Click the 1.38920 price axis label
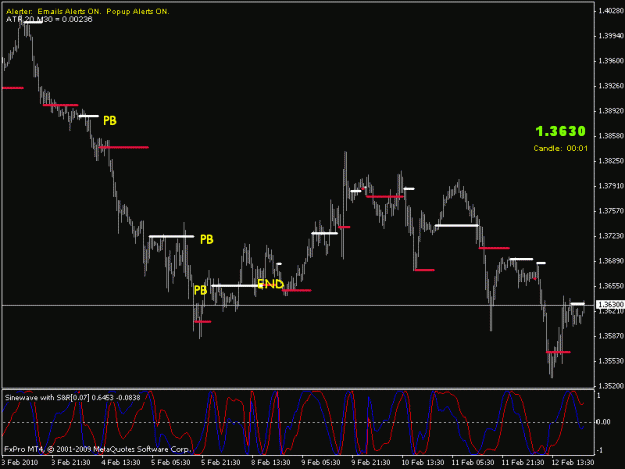Viewport: 625px width, 469px height. [x=611, y=111]
